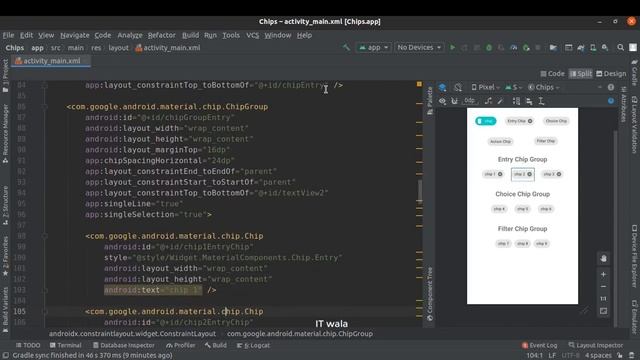The image size is (640, 360).
Task: Click the orange warning marker above the editor scrollbar
Action: coord(419,84)
